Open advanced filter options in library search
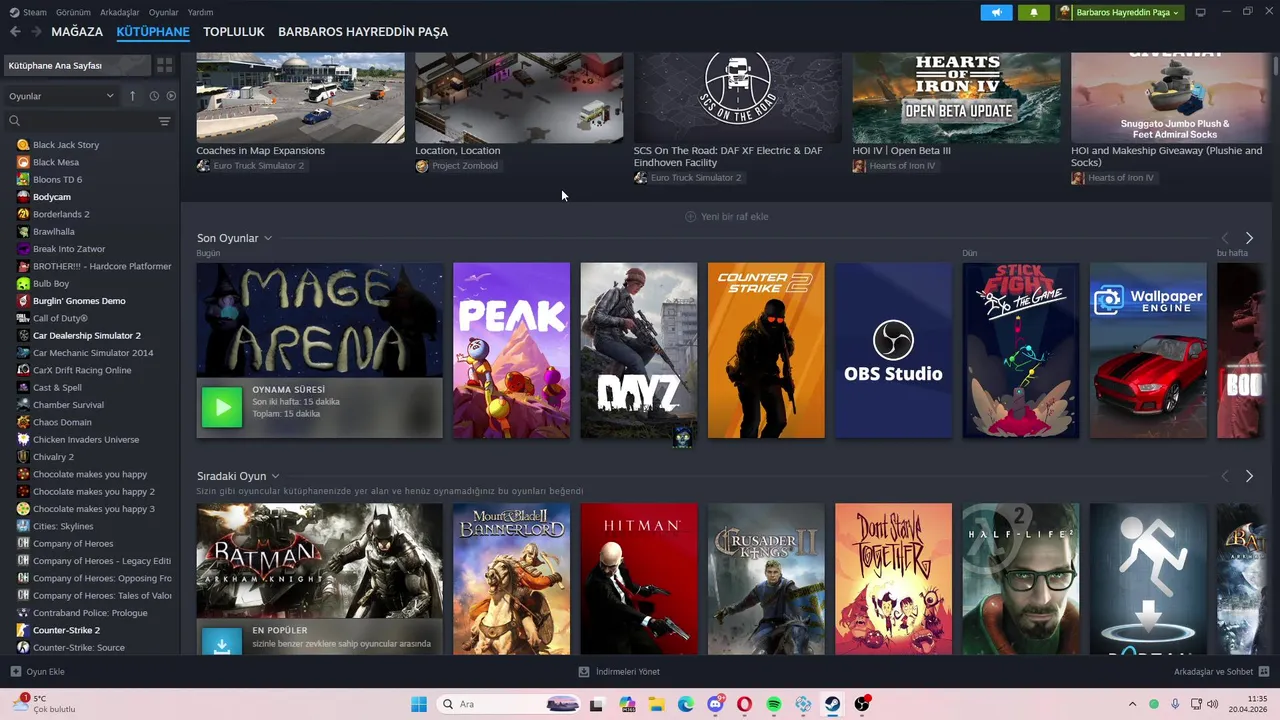The height and width of the screenshot is (720, 1280). click(x=164, y=121)
